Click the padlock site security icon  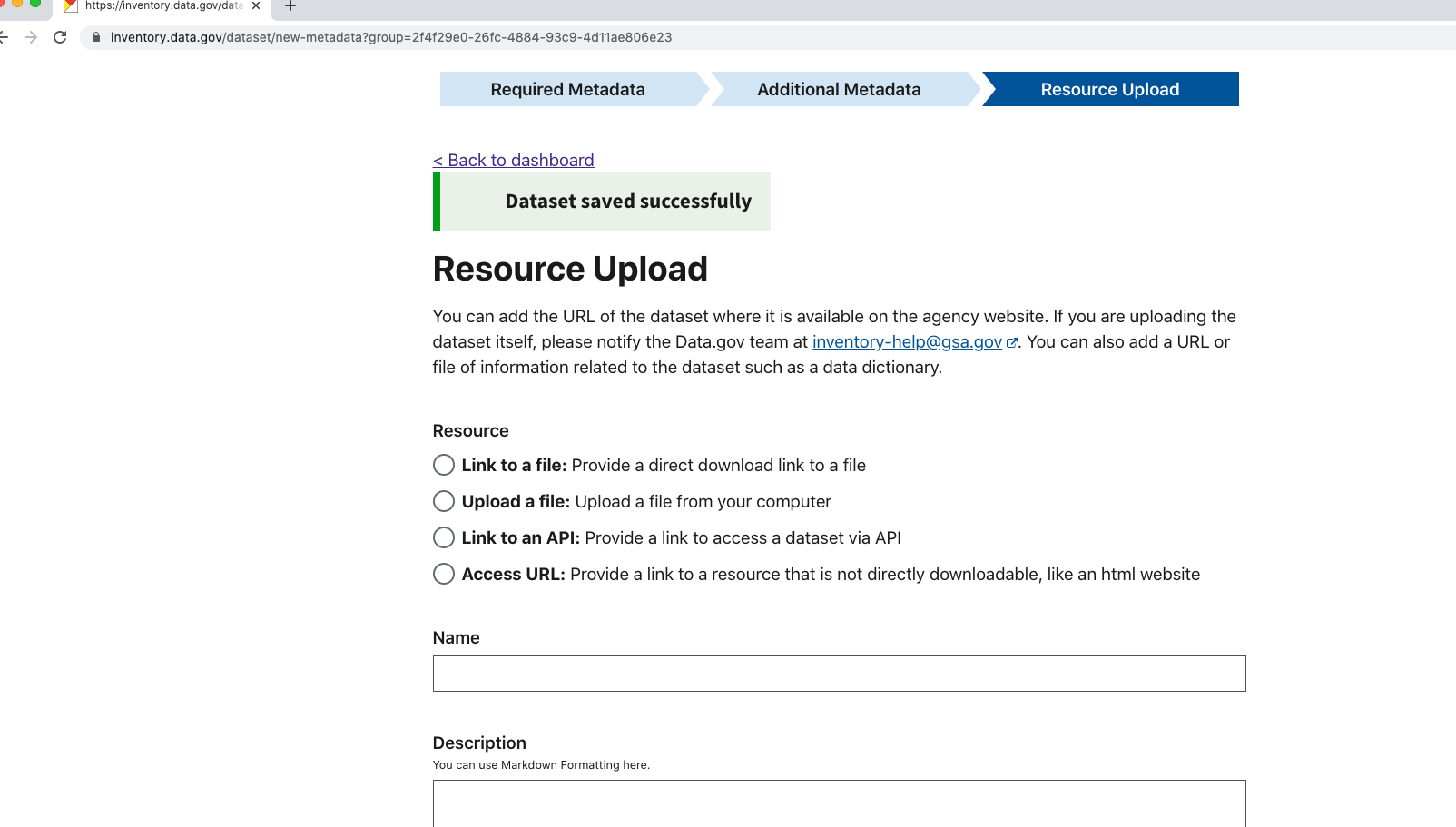[x=96, y=37]
